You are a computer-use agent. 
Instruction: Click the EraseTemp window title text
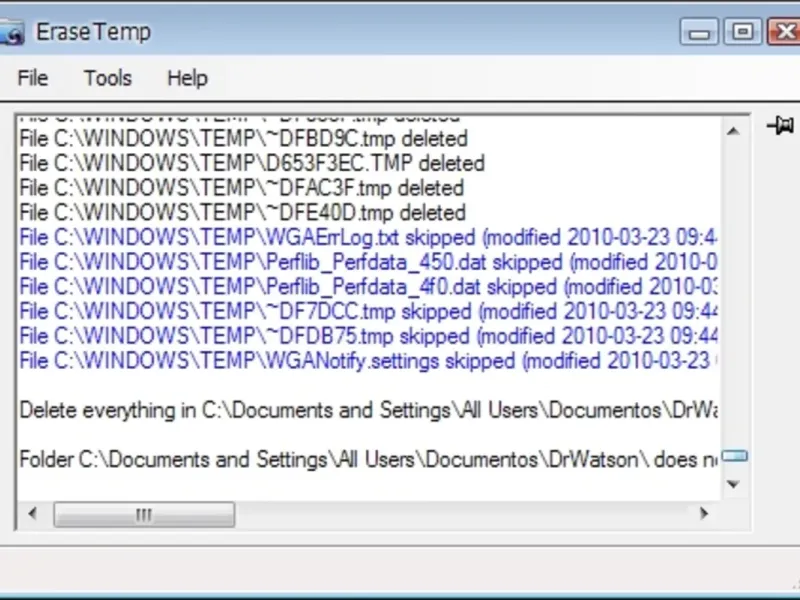[x=93, y=33]
